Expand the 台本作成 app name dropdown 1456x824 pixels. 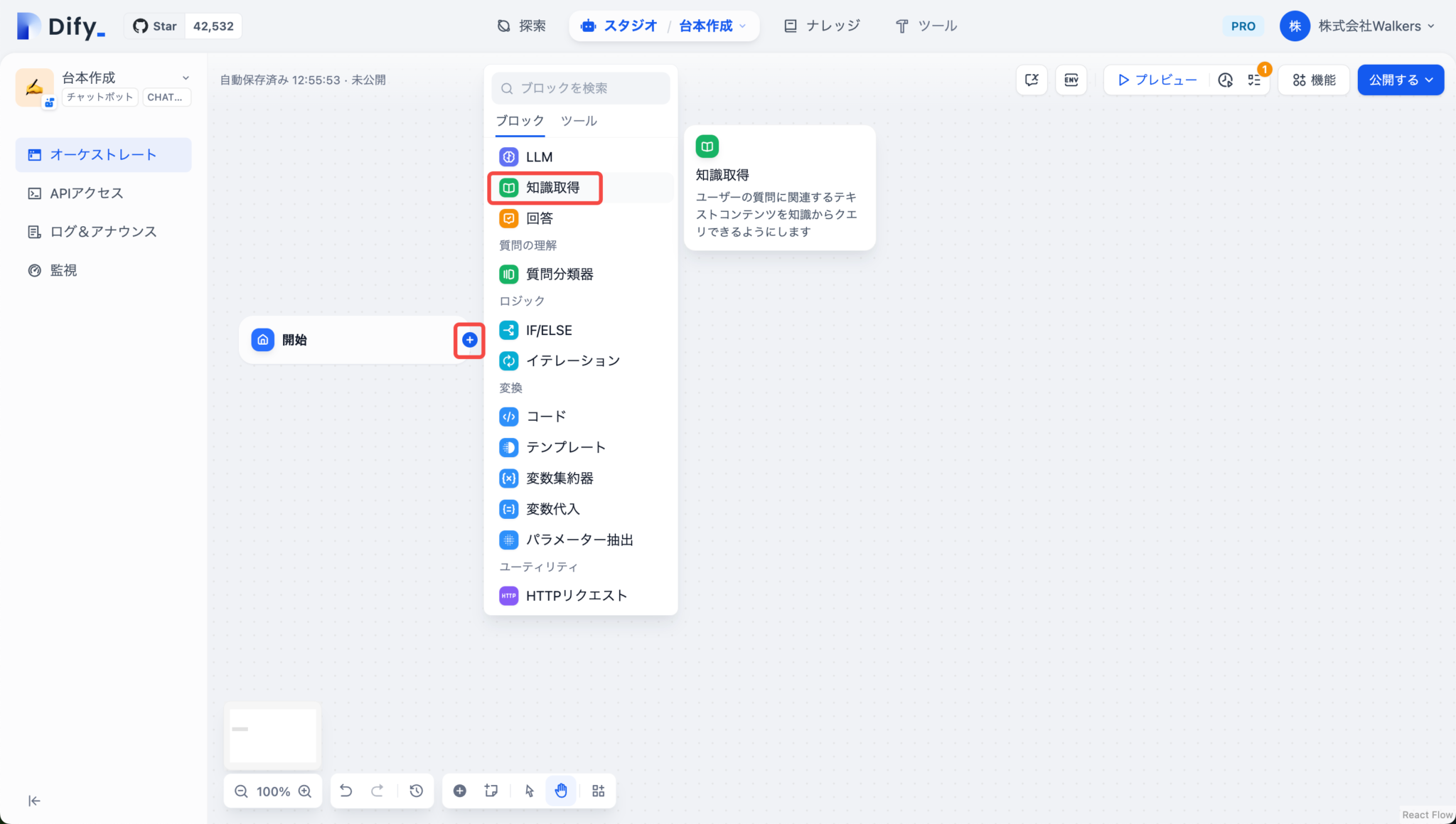[185, 77]
